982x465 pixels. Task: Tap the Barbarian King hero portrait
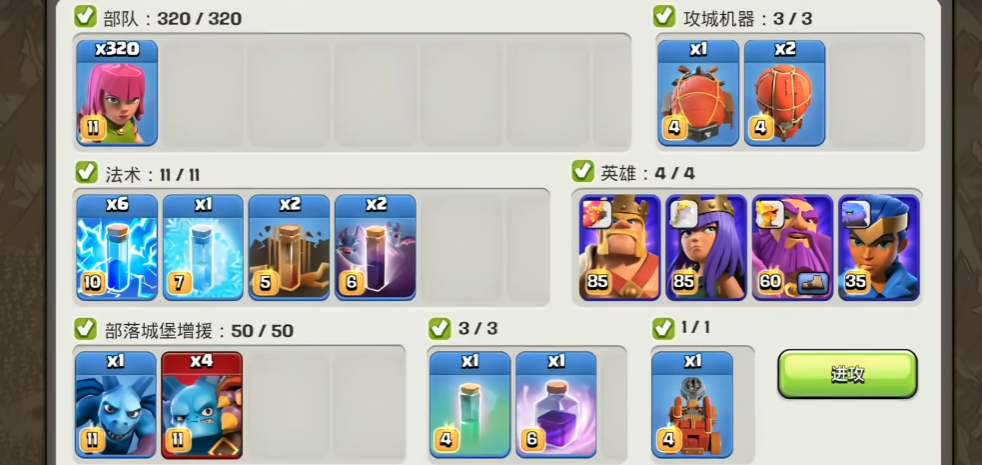[620, 248]
